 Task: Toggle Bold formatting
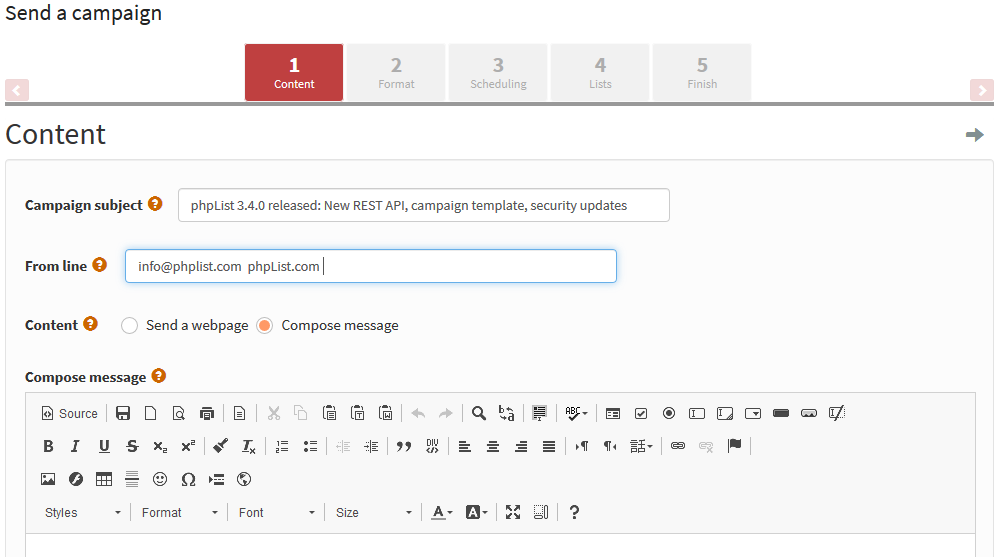tap(48, 446)
